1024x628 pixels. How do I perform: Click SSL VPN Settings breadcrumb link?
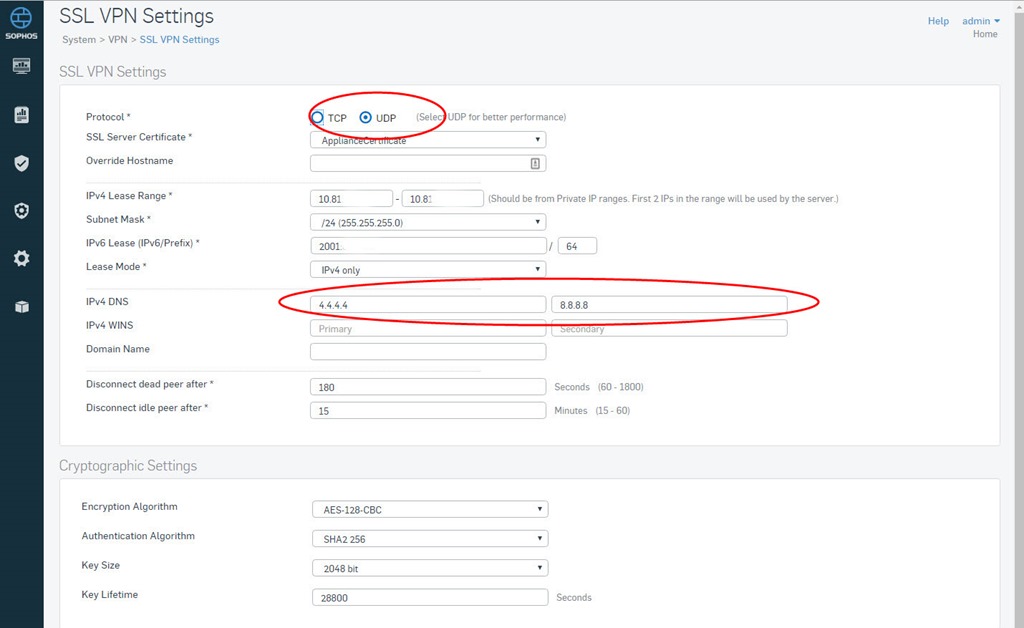[180, 40]
